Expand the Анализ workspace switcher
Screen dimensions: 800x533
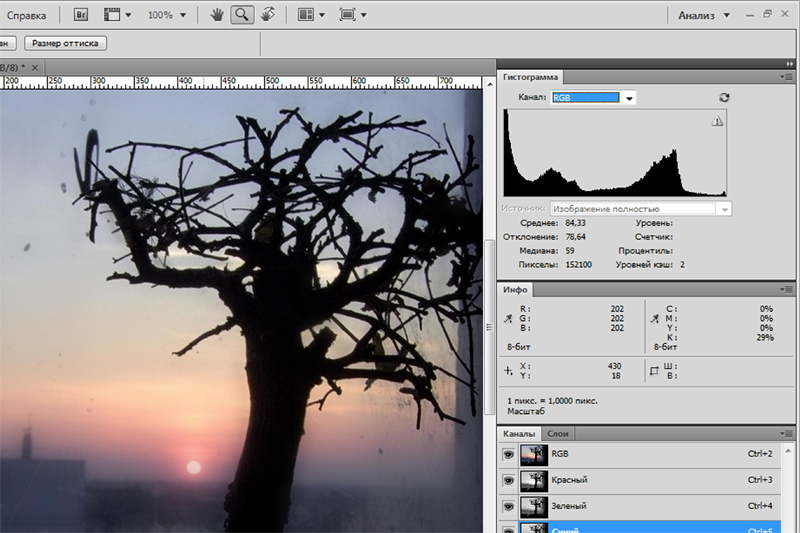[x=726, y=16]
